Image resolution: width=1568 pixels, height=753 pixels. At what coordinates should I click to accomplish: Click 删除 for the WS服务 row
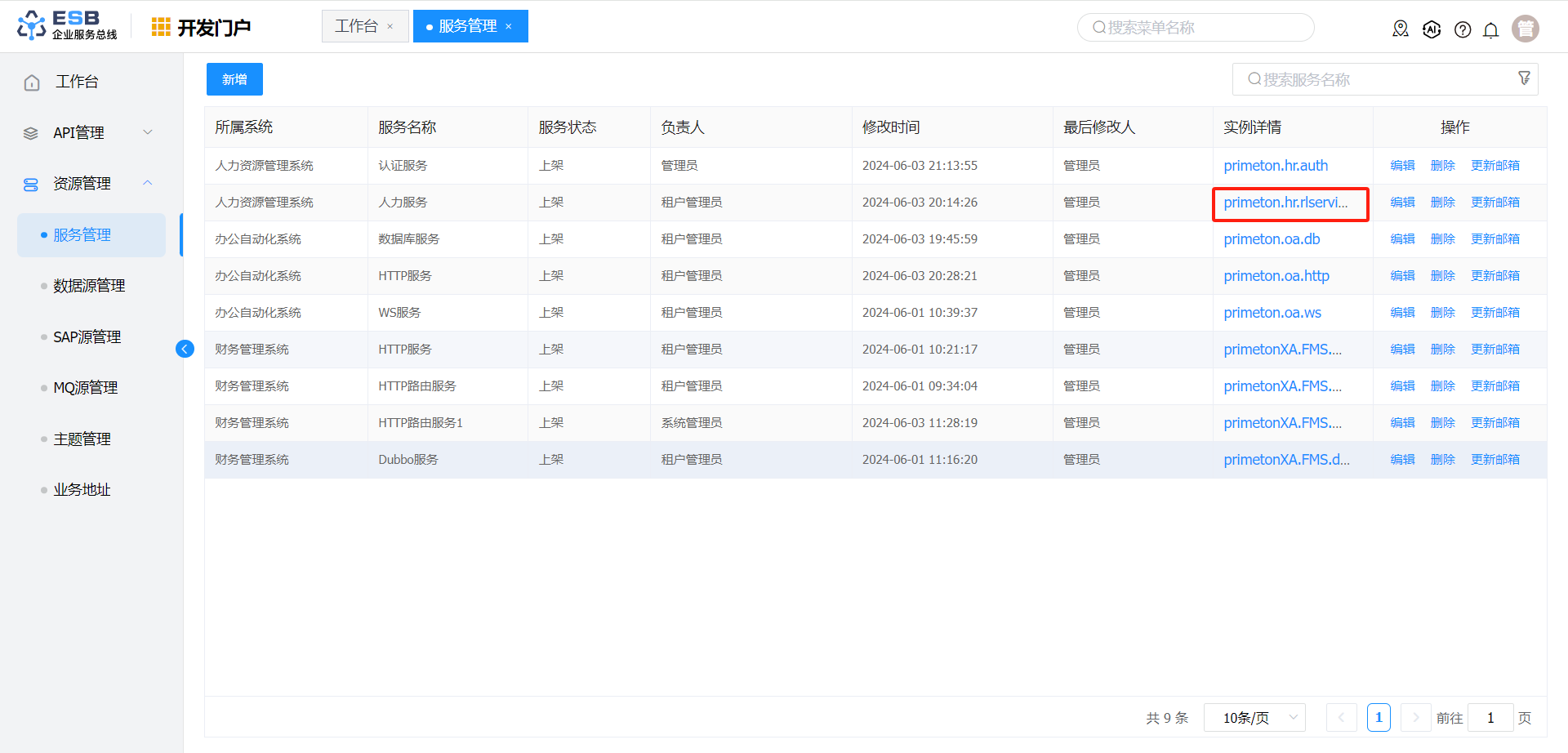click(1442, 313)
